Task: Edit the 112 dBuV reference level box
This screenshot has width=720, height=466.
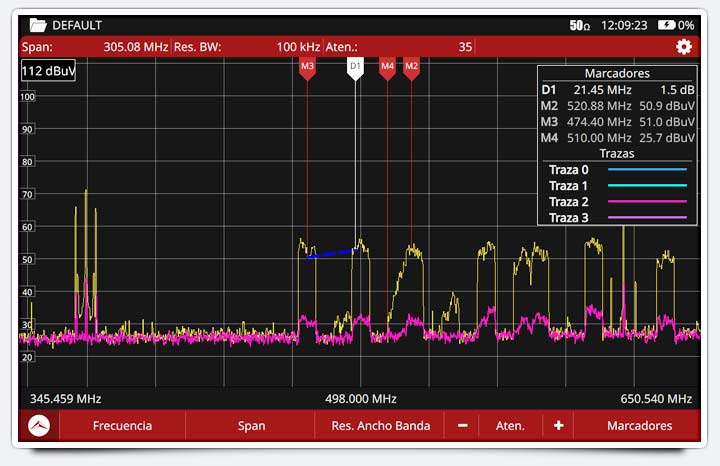Action: (x=48, y=71)
